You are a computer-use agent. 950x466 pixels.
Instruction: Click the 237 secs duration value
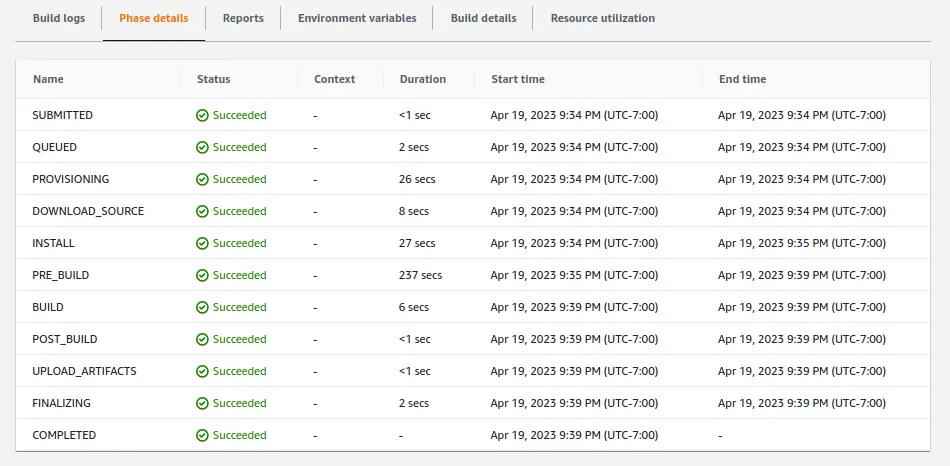(420, 275)
